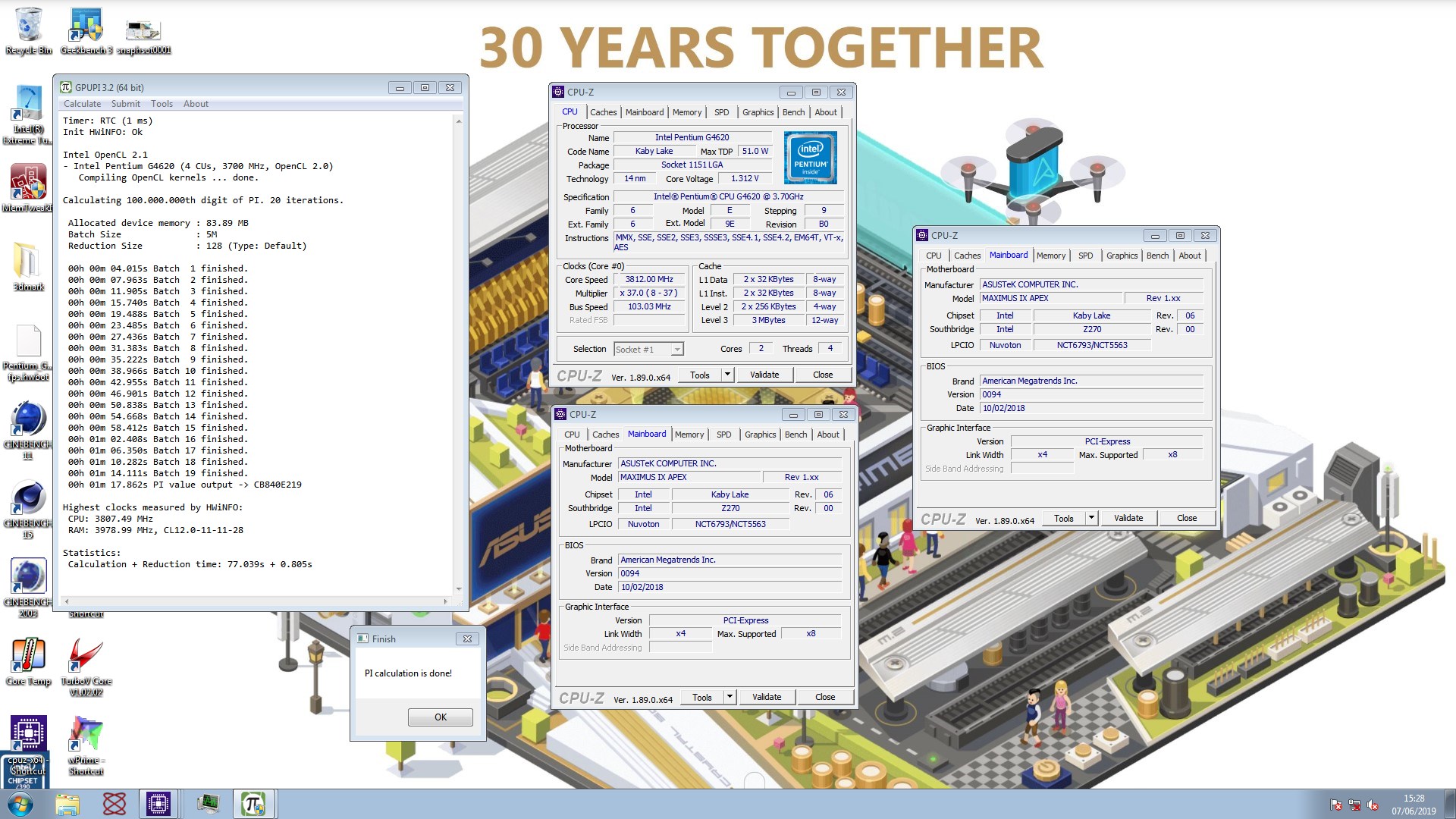
Task: Open the 3dmark folder on the desktop
Action: pos(28,267)
